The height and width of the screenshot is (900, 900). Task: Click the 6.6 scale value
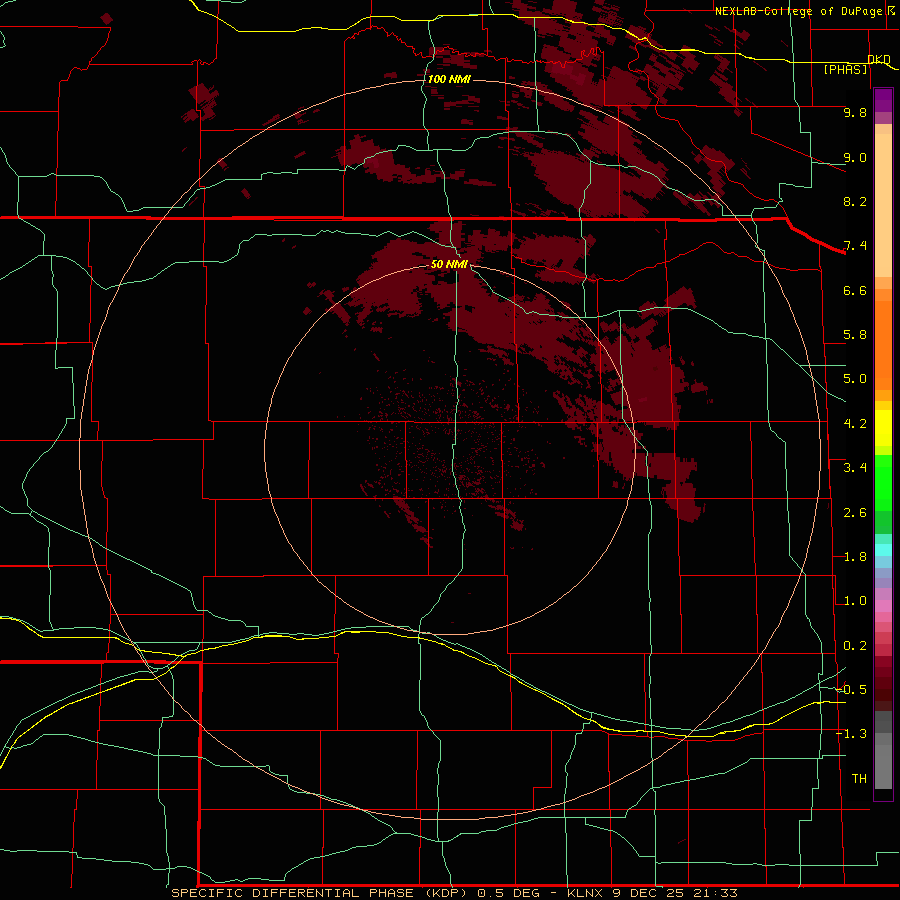tap(855, 290)
